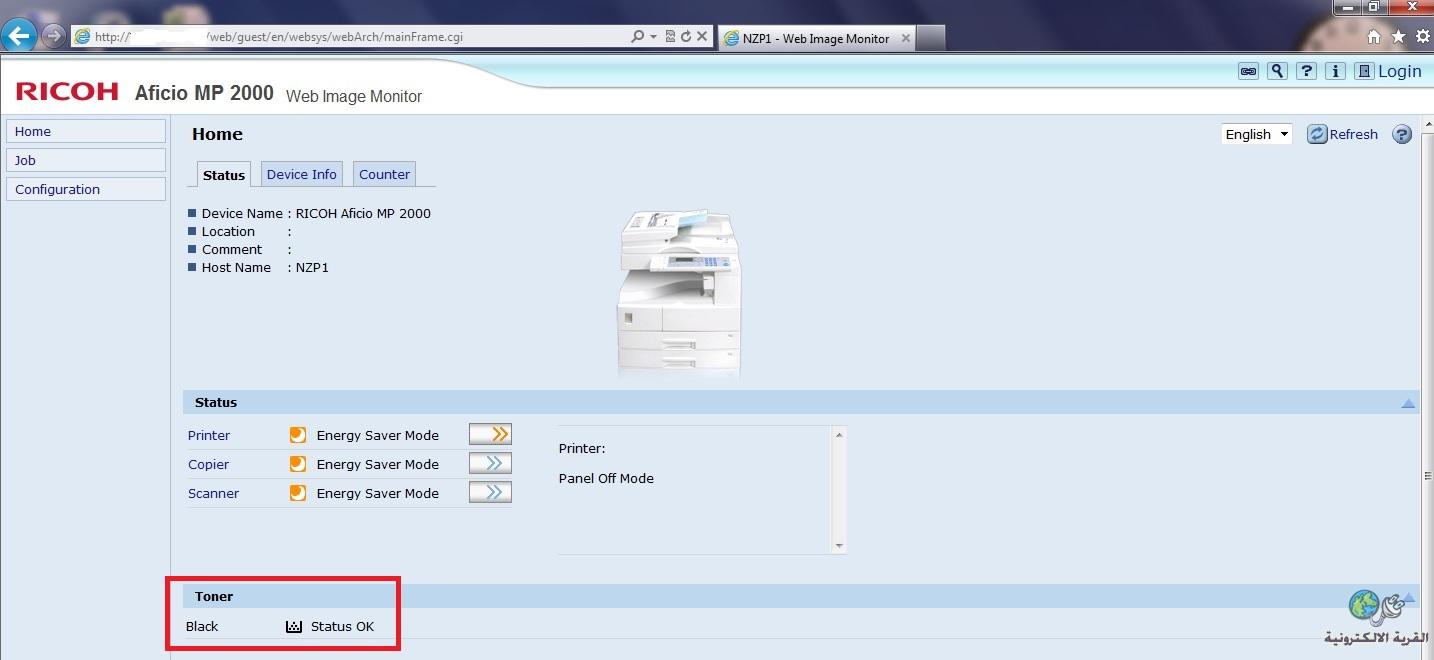
Task: Open Help question mark in header bar
Action: [1306, 71]
